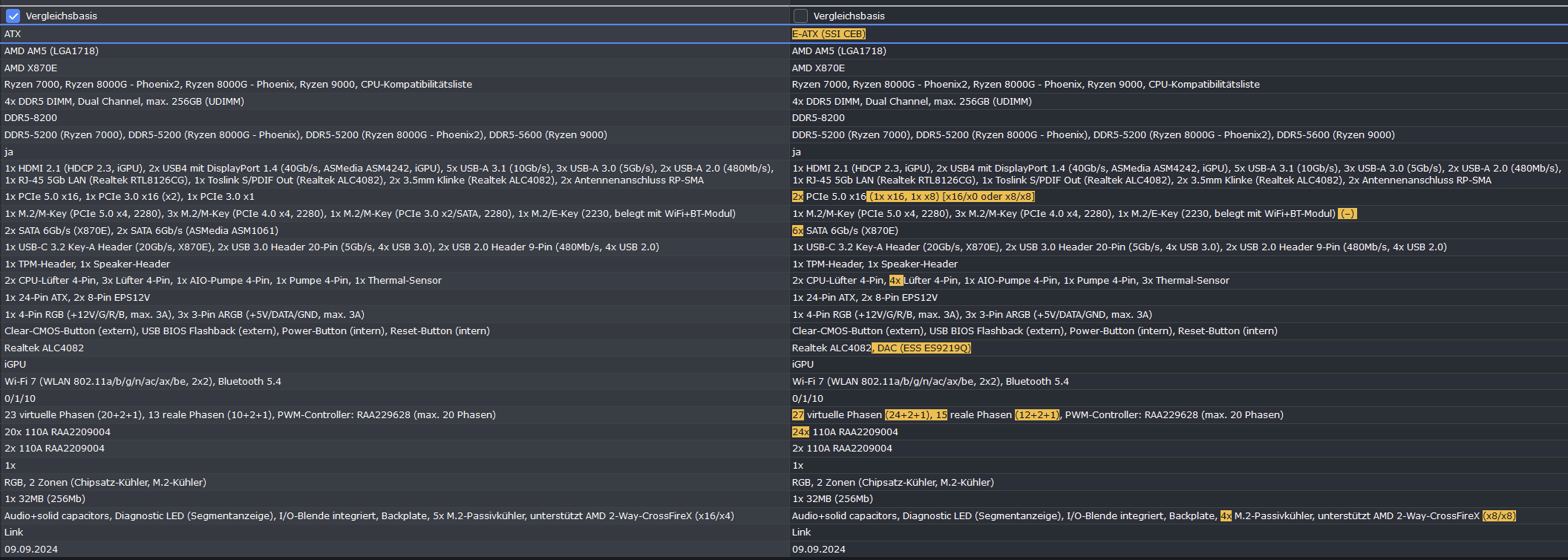Select the highlighted 6x SATA 6Gb/s entry

click(845, 231)
